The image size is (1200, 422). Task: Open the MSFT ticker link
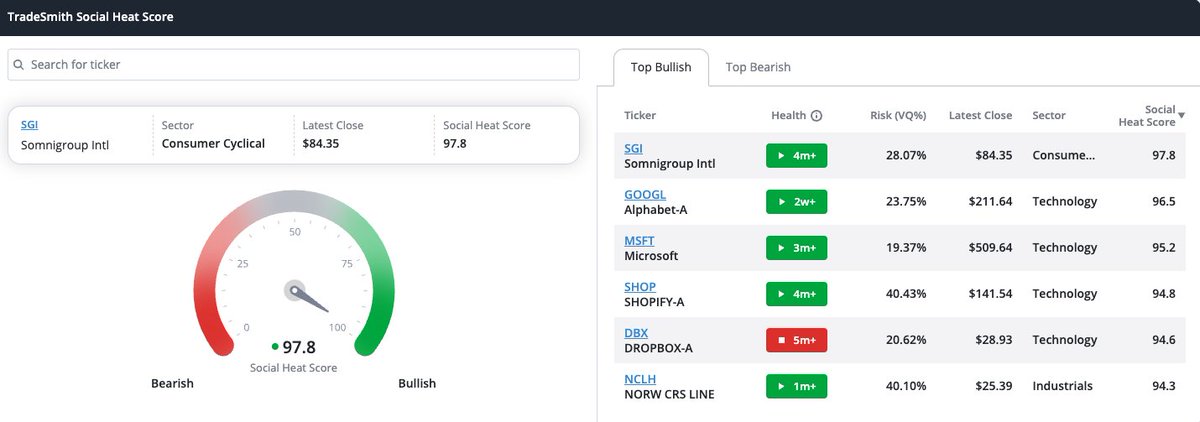(x=640, y=241)
